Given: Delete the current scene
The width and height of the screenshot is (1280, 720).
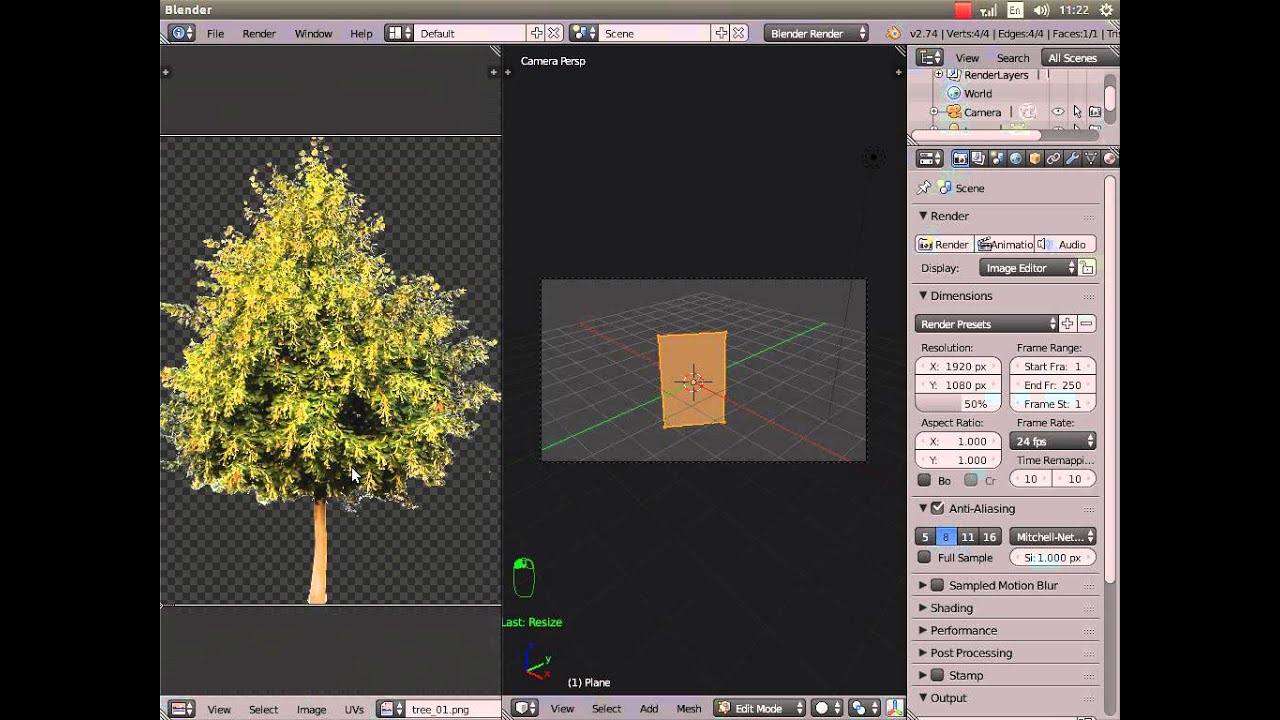Looking at the screenshot, I should coord(738,33).
